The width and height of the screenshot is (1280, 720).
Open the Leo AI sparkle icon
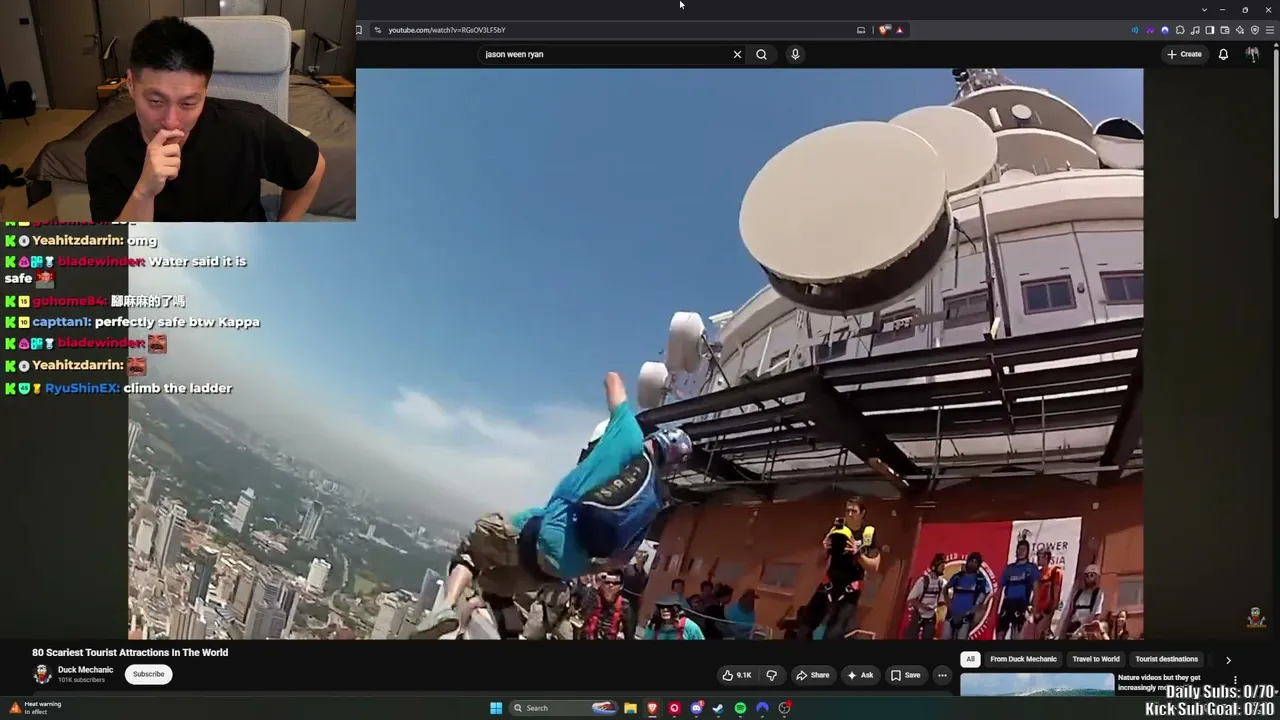click(x=1240, y=30)
